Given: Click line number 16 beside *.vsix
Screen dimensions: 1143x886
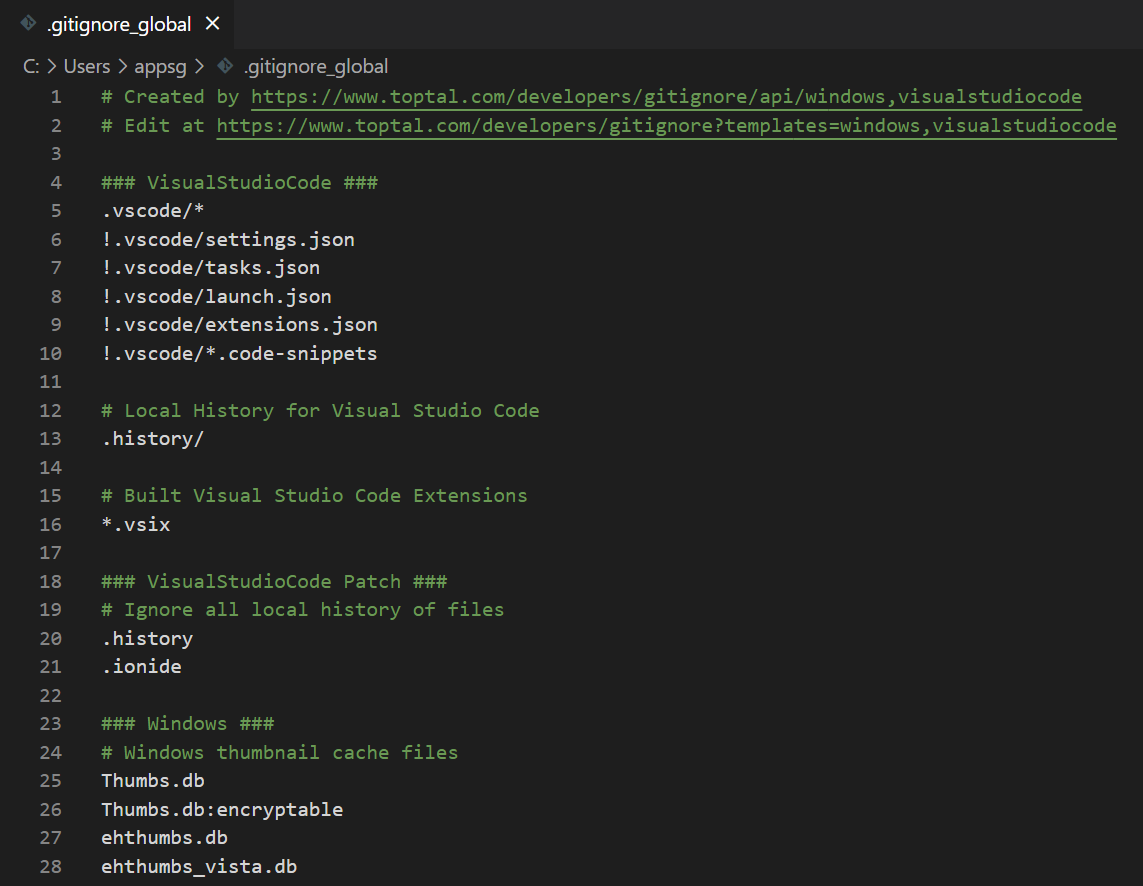Looking at the screenshot, I should (x=50, y=524).
